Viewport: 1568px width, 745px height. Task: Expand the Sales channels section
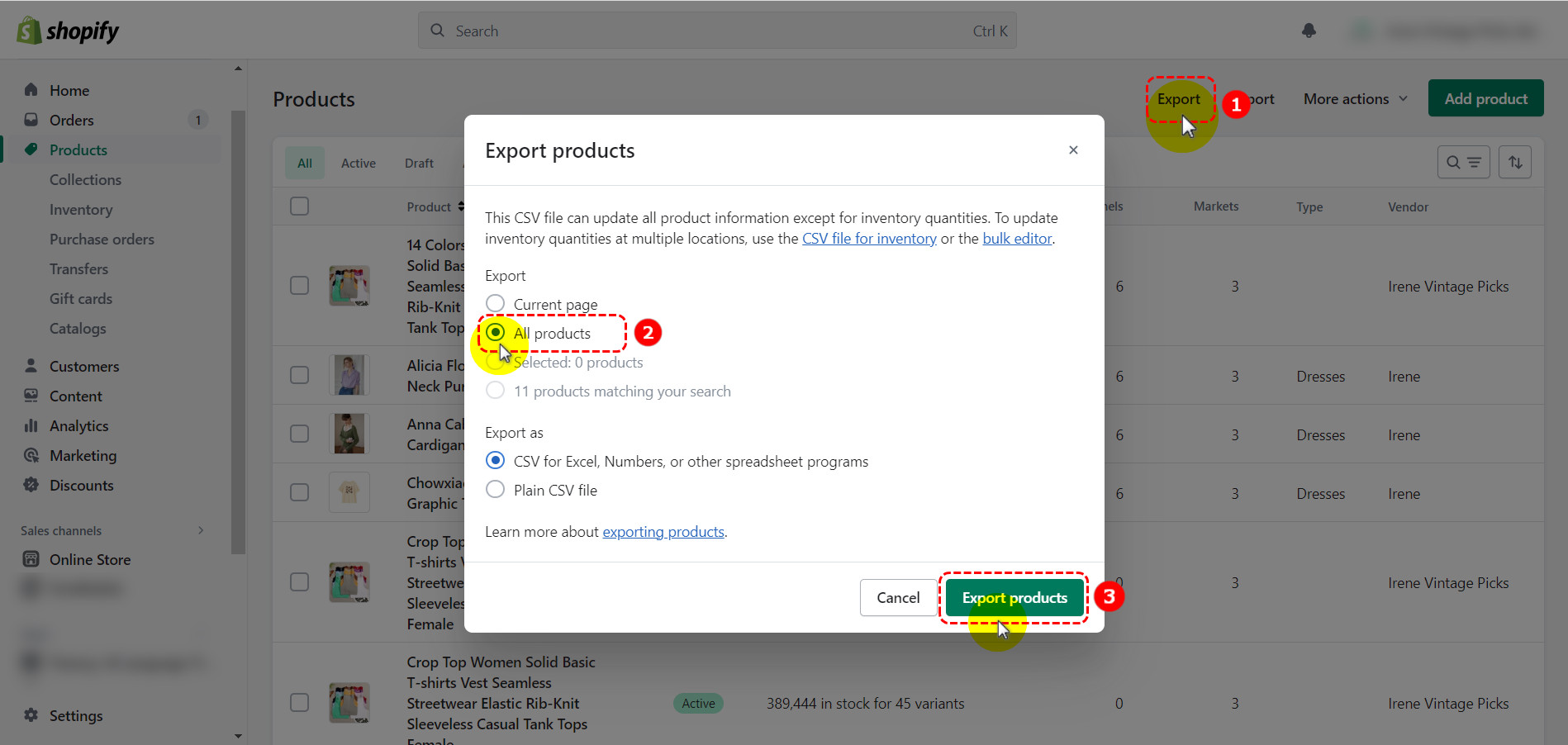point(200,530)
